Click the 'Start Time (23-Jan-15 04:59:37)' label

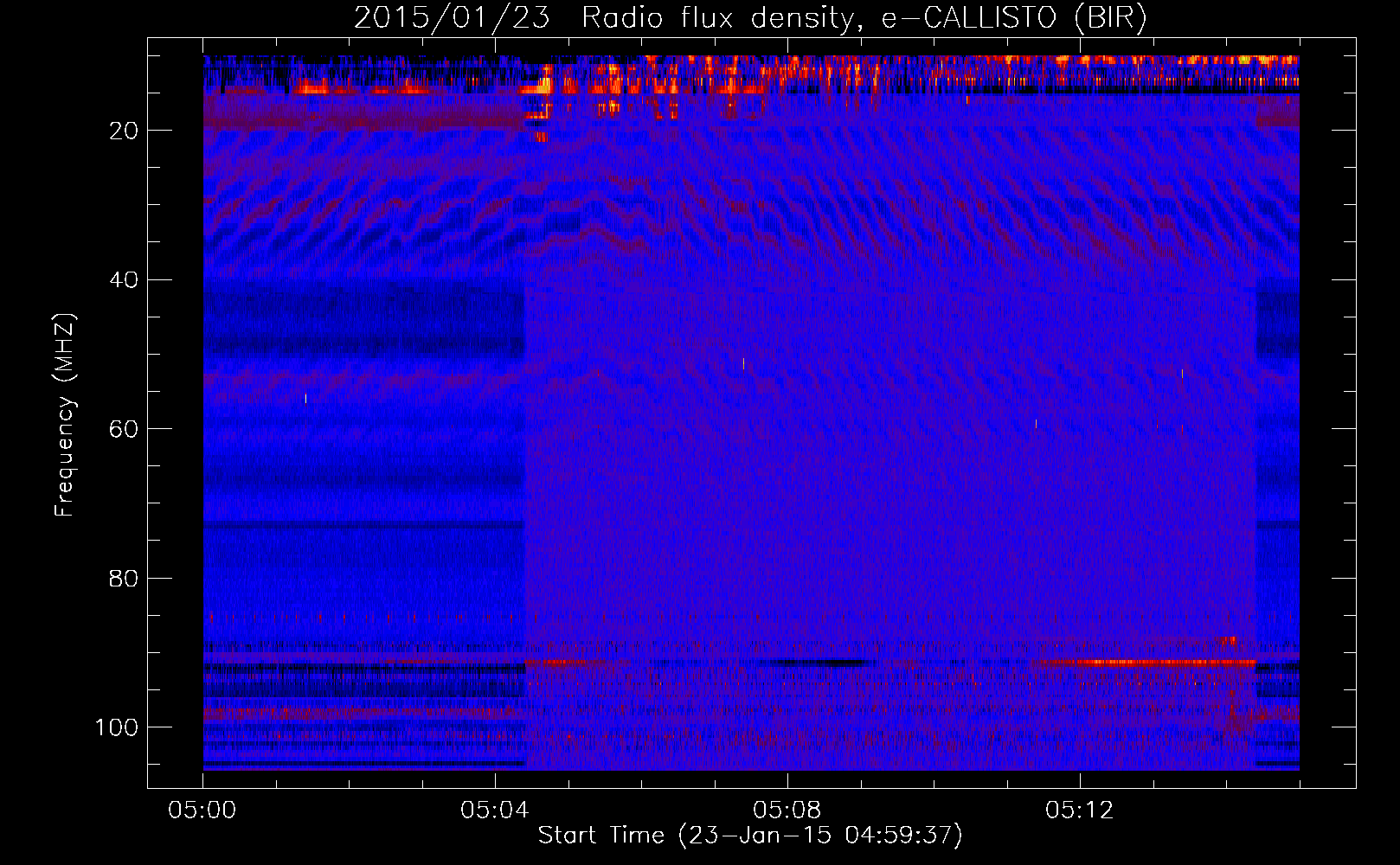[x=750, y=836]
